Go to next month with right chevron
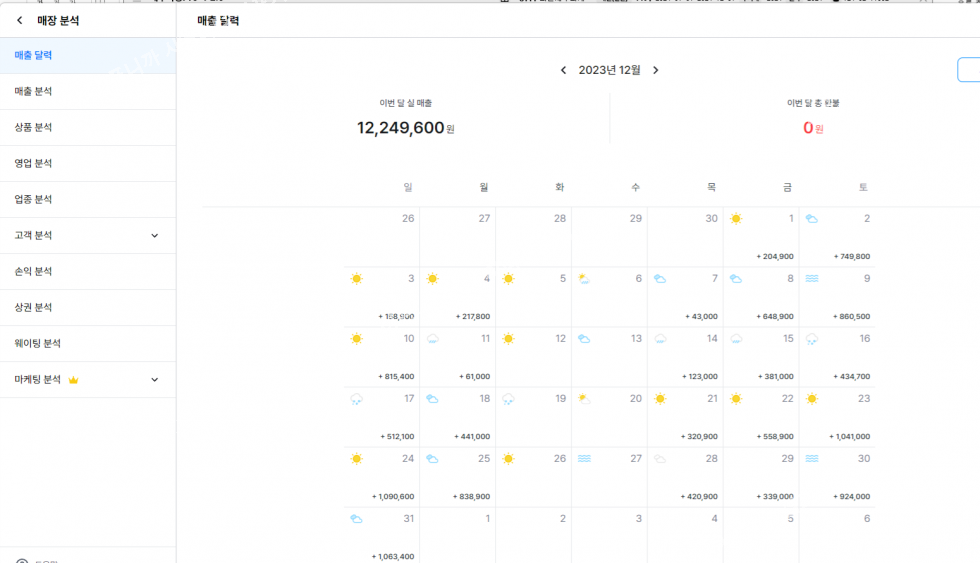980x563 pixels. click(656, 70)
